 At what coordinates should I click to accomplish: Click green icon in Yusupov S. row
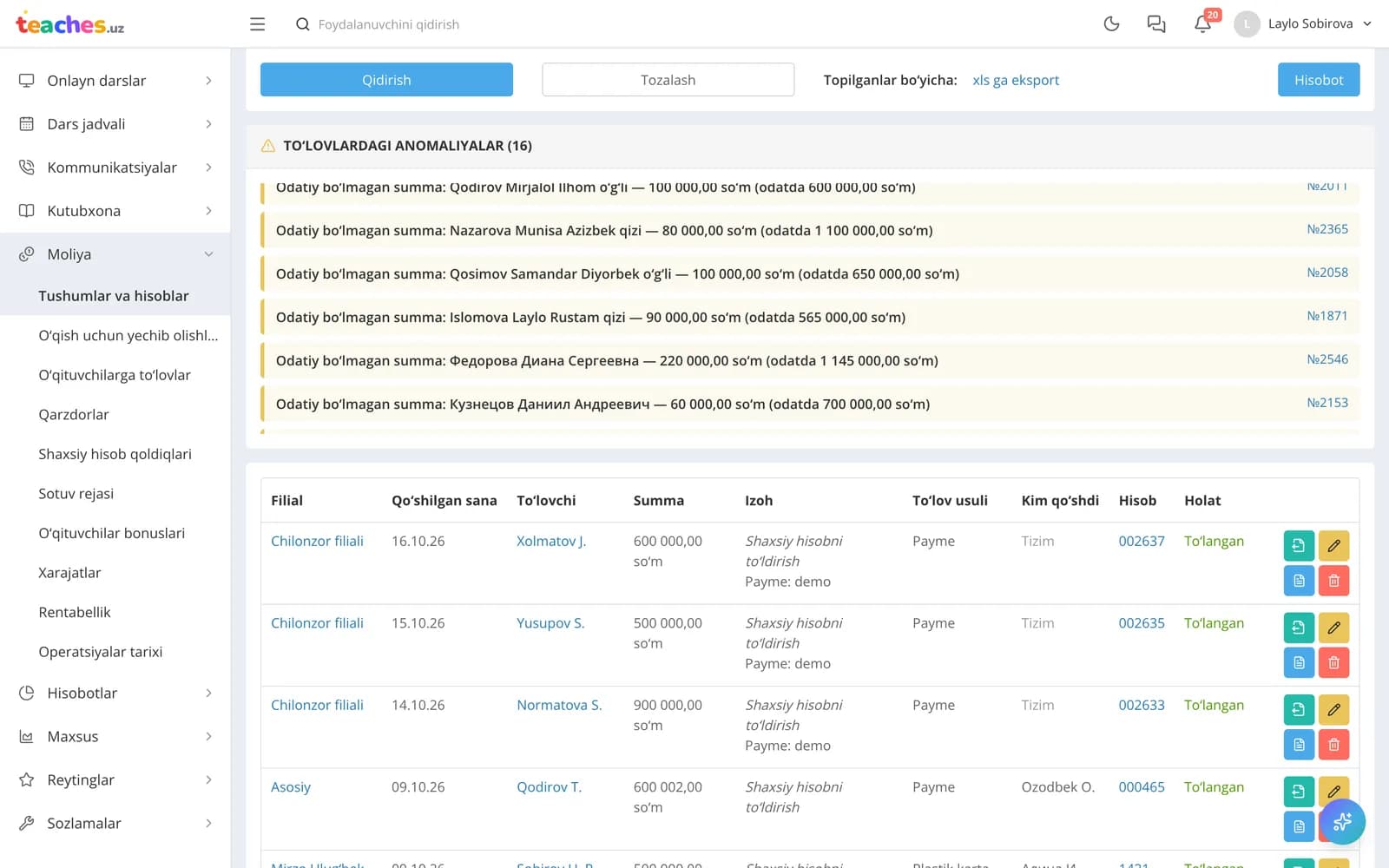[1299, 628]
